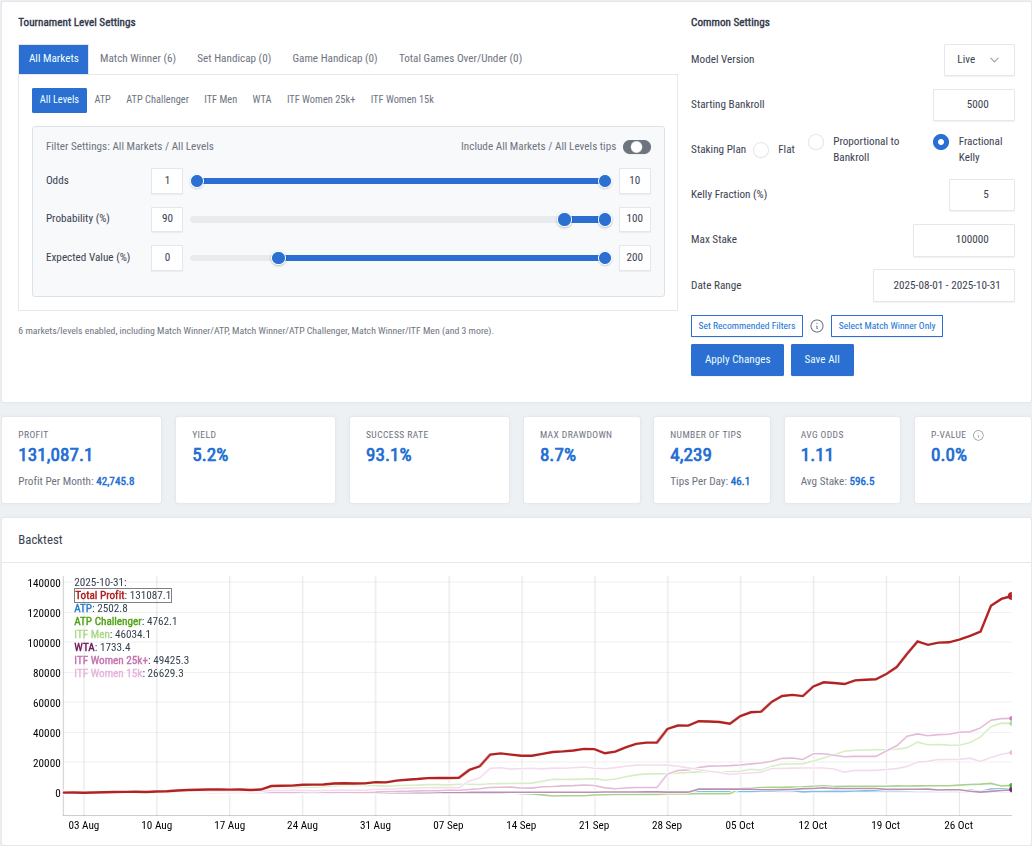This screenshot has height=846, width=1032.
Task: Click the Starting Bankroll input field
Action: pos(974,105)
